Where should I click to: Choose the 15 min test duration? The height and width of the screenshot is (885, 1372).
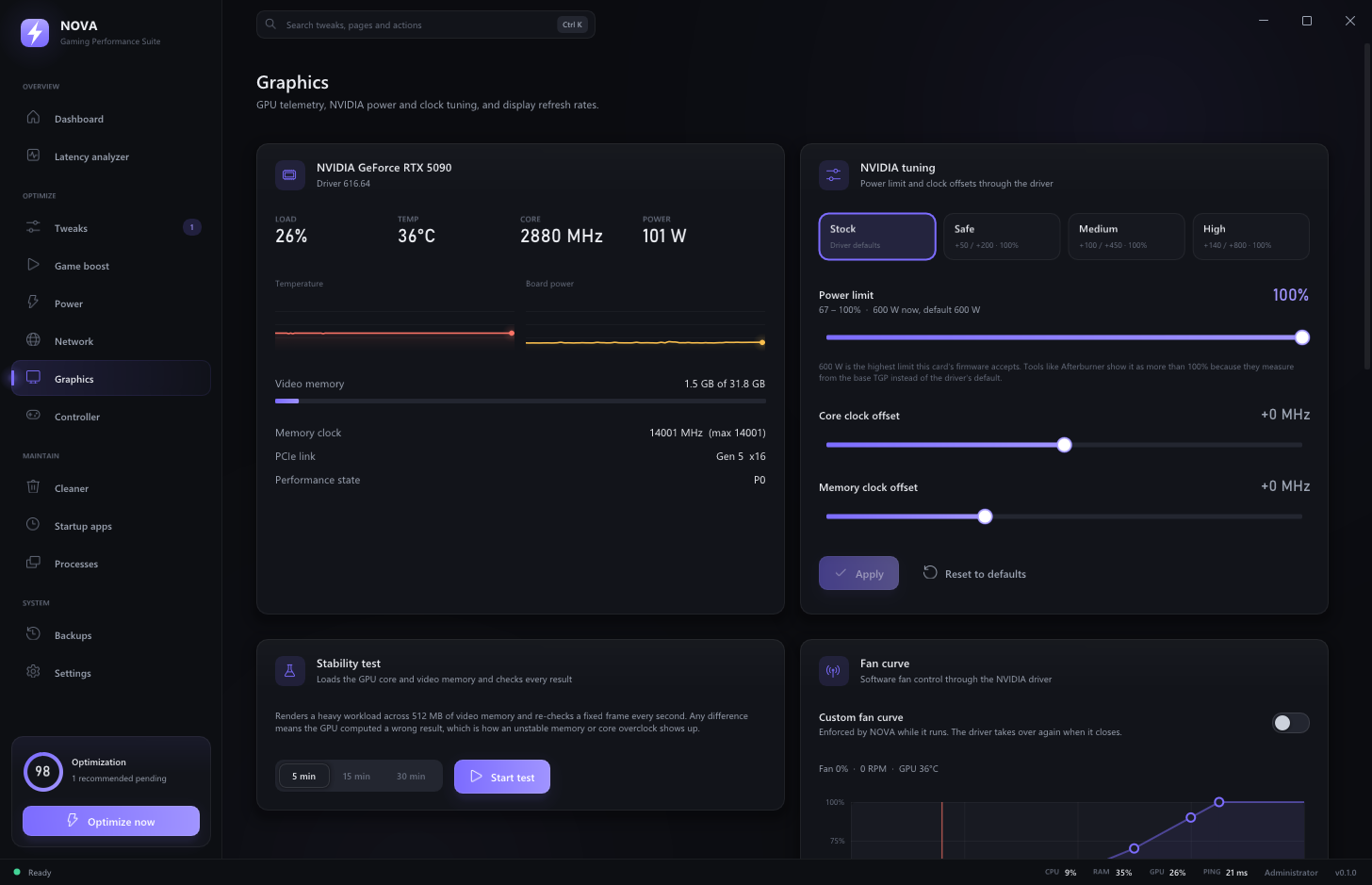[356, 776]
